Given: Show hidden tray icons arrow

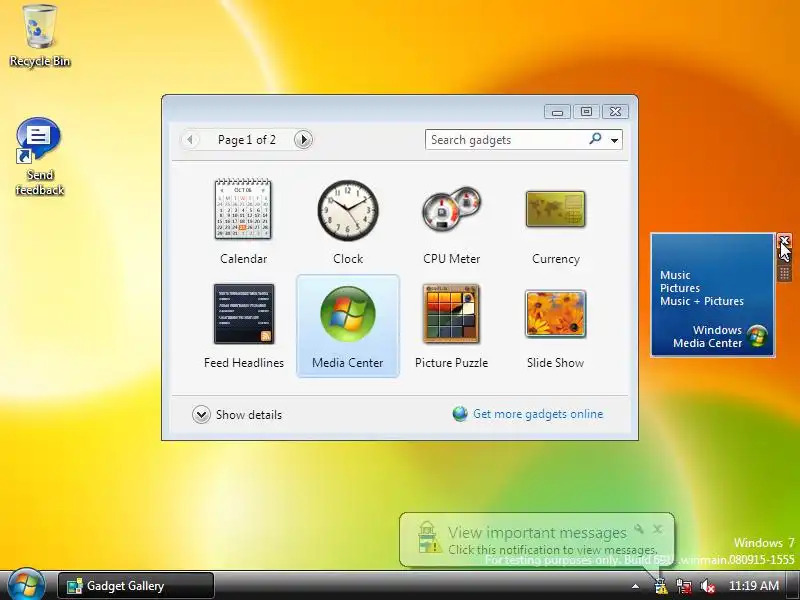Looking at the screenshot, I should click(635, 586).
